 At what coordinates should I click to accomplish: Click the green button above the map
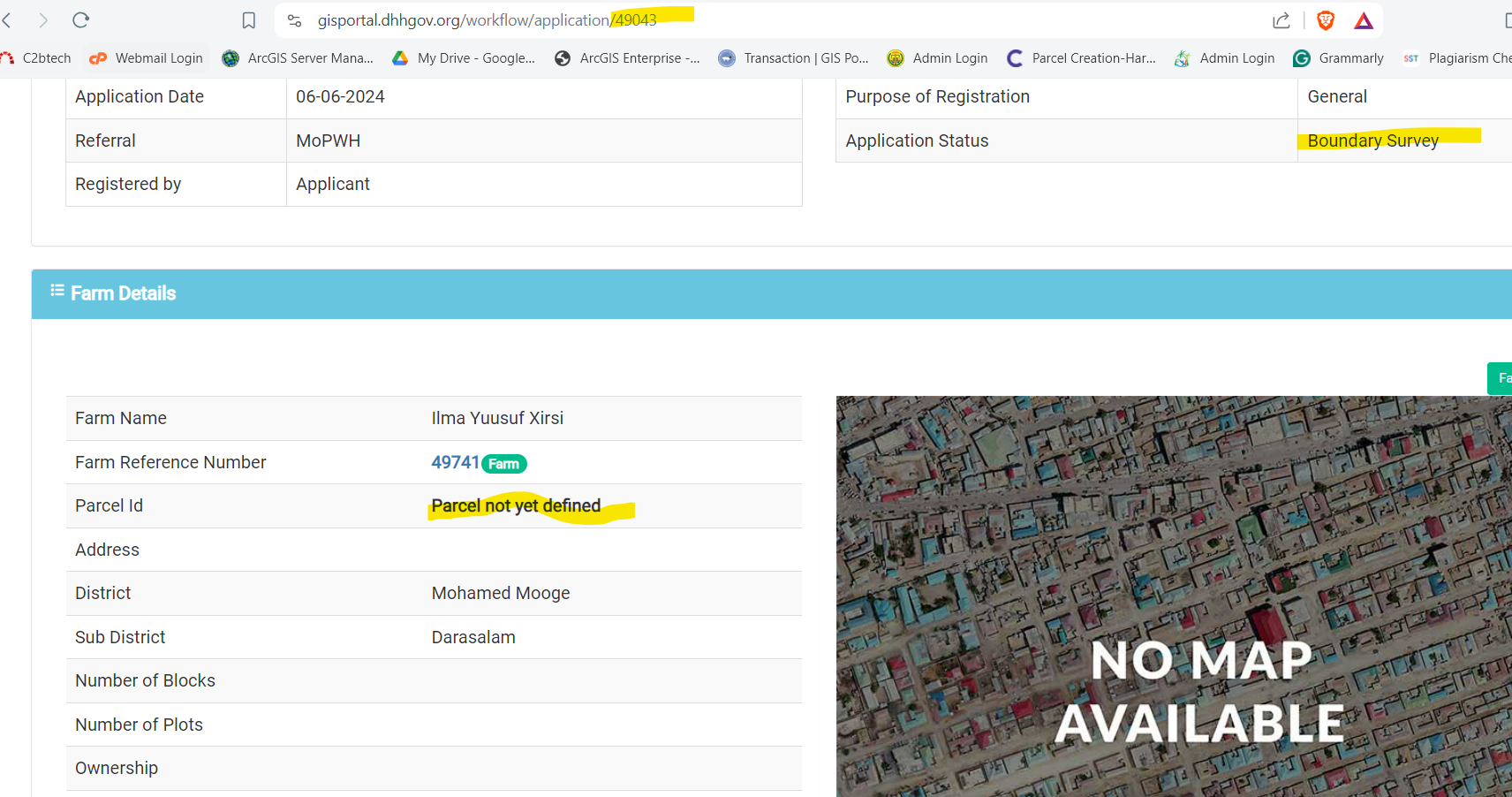(1500, 378)
